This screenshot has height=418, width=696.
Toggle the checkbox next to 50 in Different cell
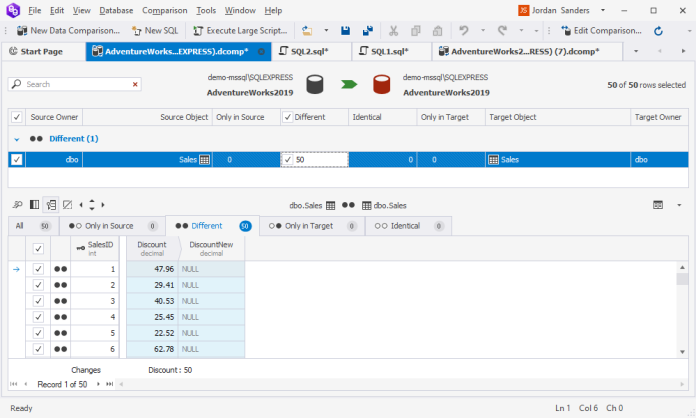pos(288,160)
